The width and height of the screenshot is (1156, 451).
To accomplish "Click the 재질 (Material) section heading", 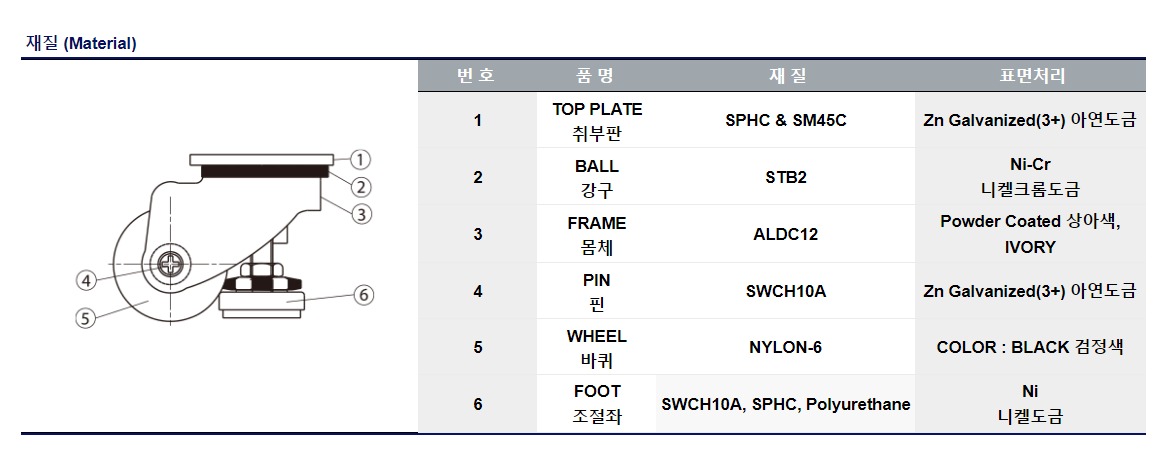I will click(x=81, y=43).
